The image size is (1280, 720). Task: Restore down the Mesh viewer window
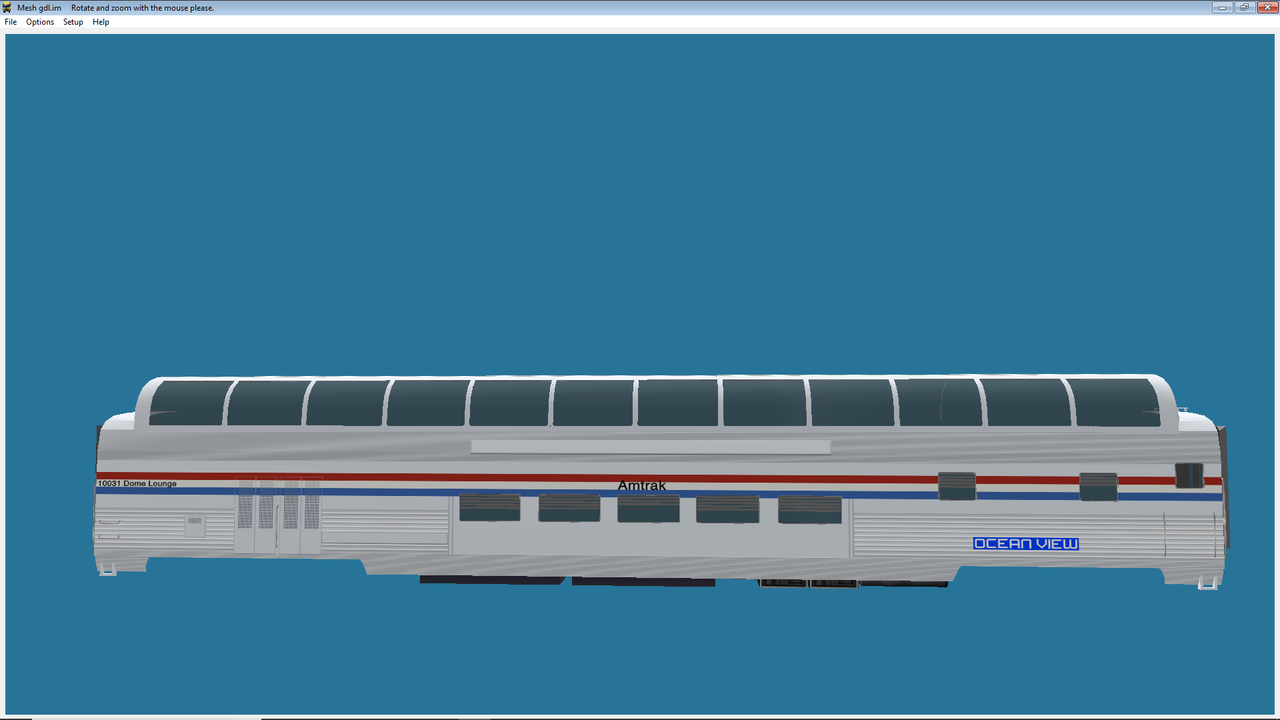coord(1244,7)
